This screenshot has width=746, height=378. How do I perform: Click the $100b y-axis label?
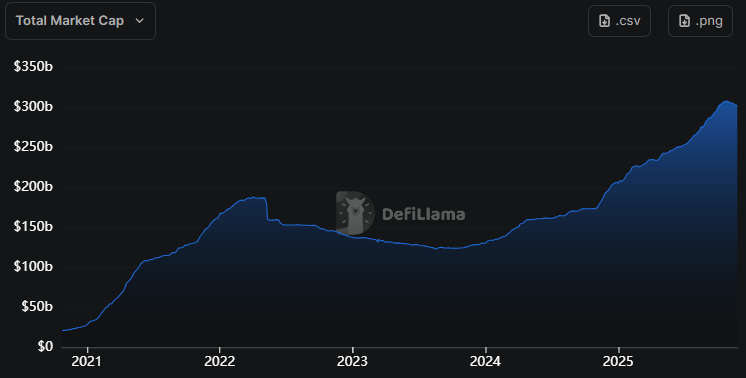[33, 266]
